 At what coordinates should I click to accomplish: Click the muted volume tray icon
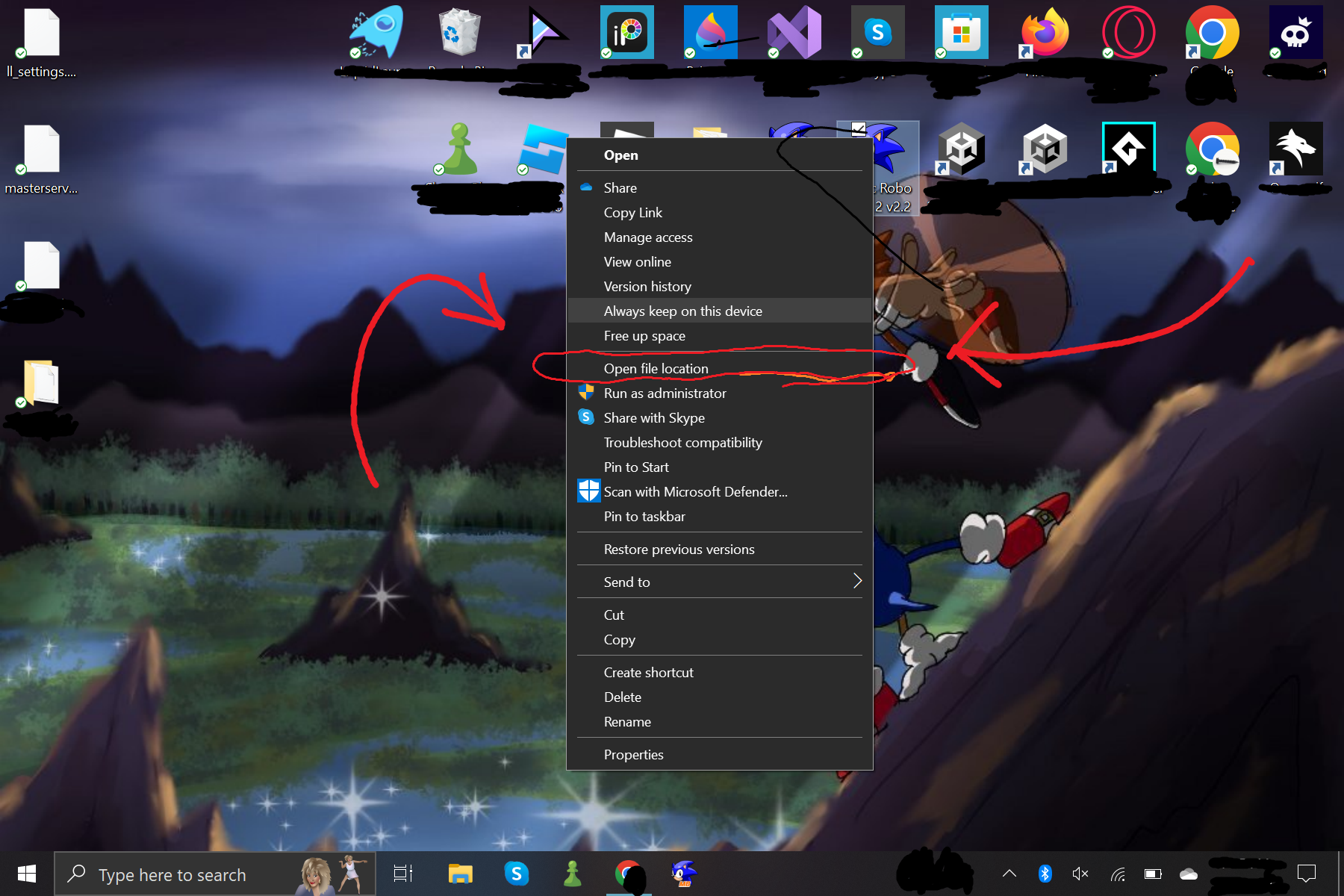[1080, 874]
